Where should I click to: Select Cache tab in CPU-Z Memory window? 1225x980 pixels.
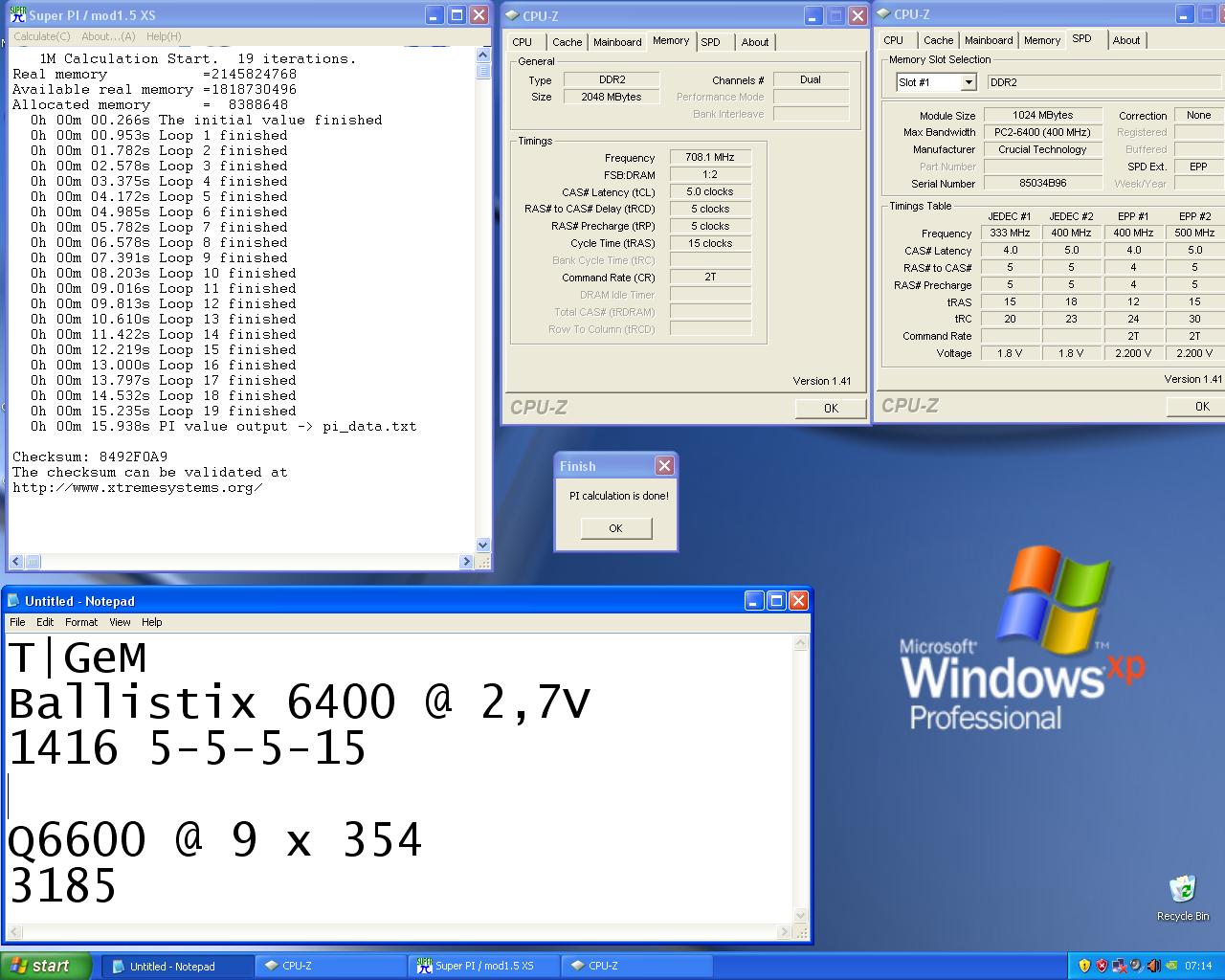click(567, 42)
